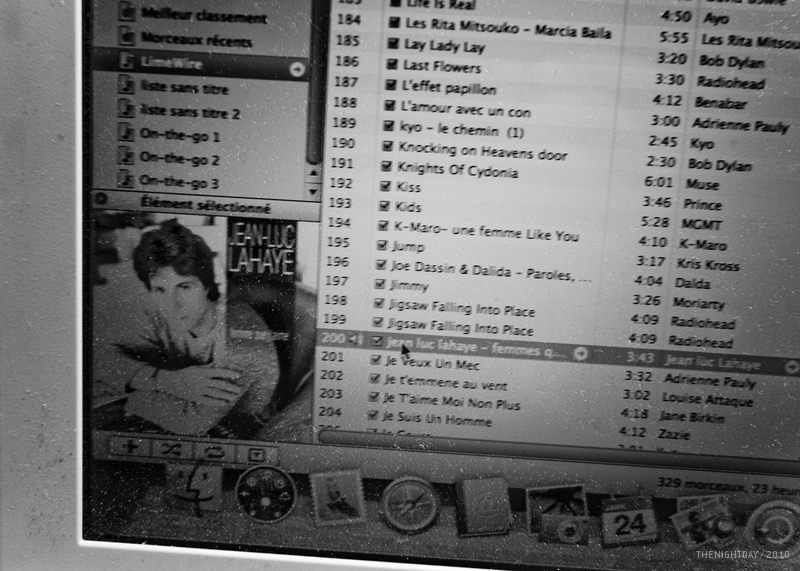
Task: Select Joe Dassin & Dalida - Paroles track
Action: (490, 271)
